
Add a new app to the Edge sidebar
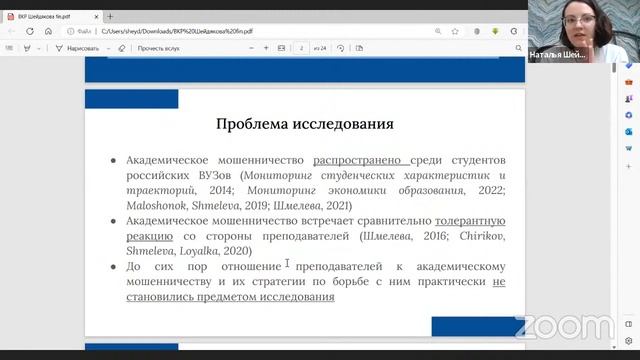[x=629, y=167]
